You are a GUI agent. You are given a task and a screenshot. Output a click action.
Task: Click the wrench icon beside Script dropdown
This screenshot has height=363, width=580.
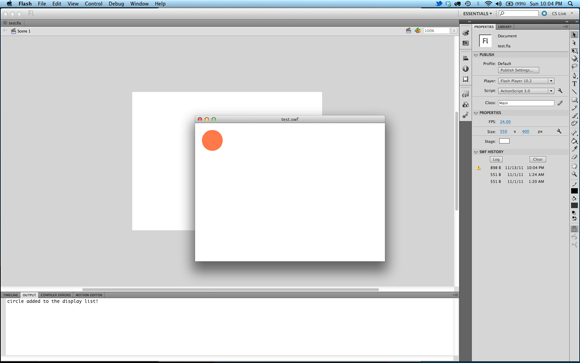point(560,91)
